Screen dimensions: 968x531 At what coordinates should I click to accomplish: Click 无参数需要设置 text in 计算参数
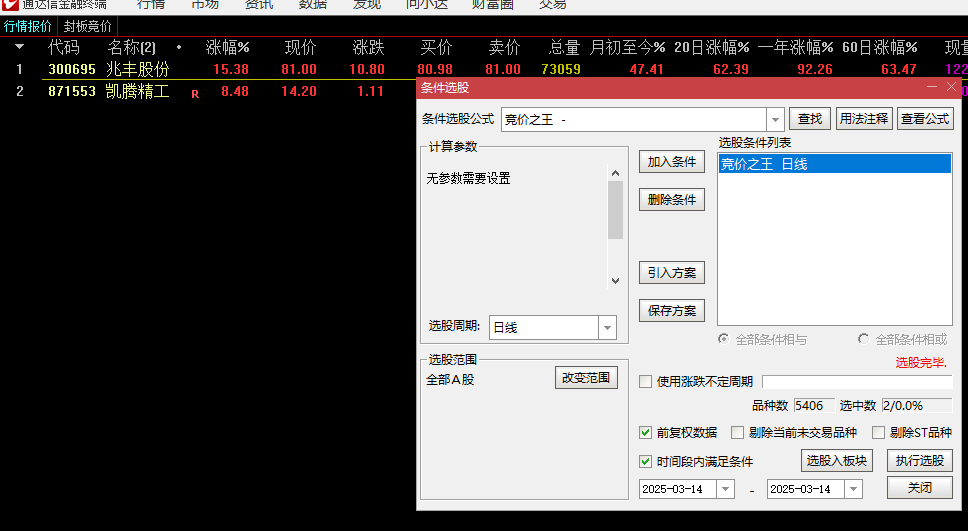click(469, 178)
